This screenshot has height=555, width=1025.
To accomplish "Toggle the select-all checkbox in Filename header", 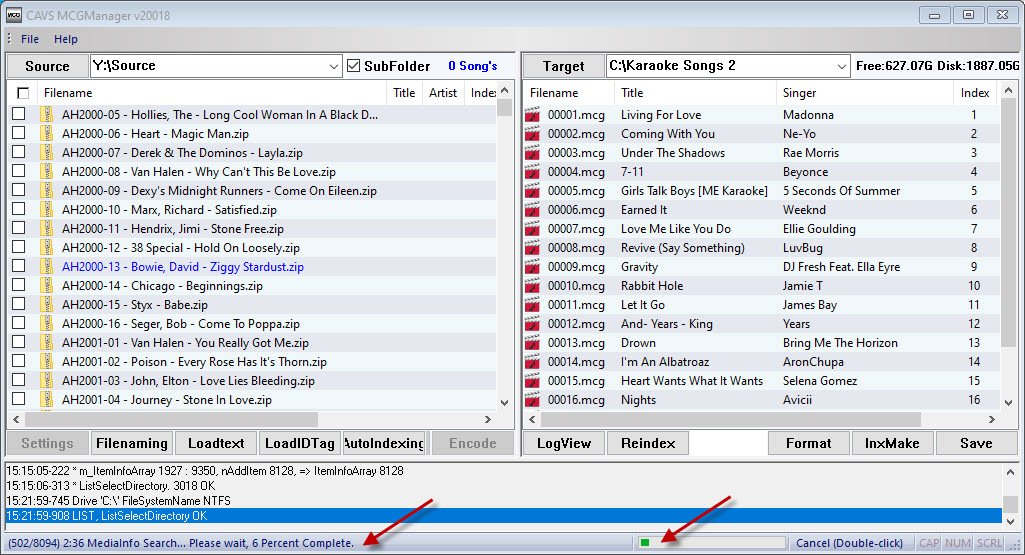I will 23,93.
